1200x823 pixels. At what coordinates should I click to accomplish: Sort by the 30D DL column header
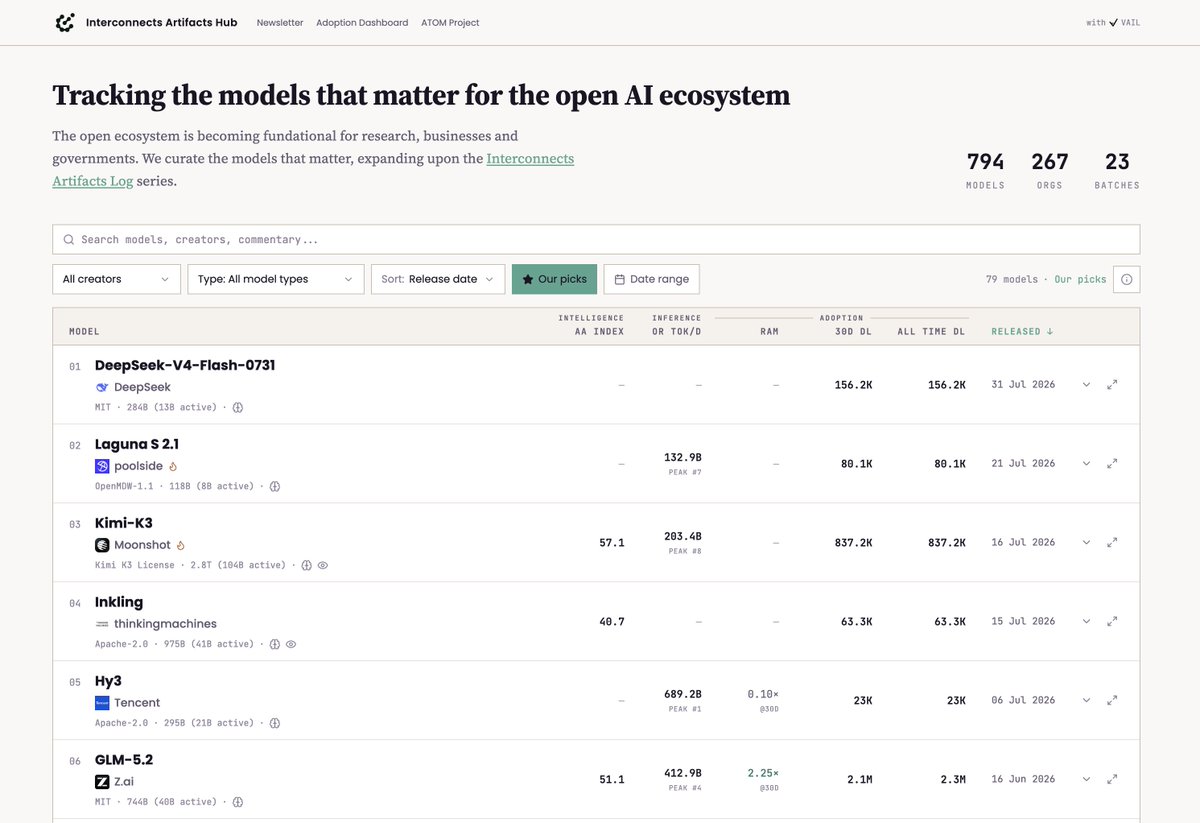coord(853,331)
